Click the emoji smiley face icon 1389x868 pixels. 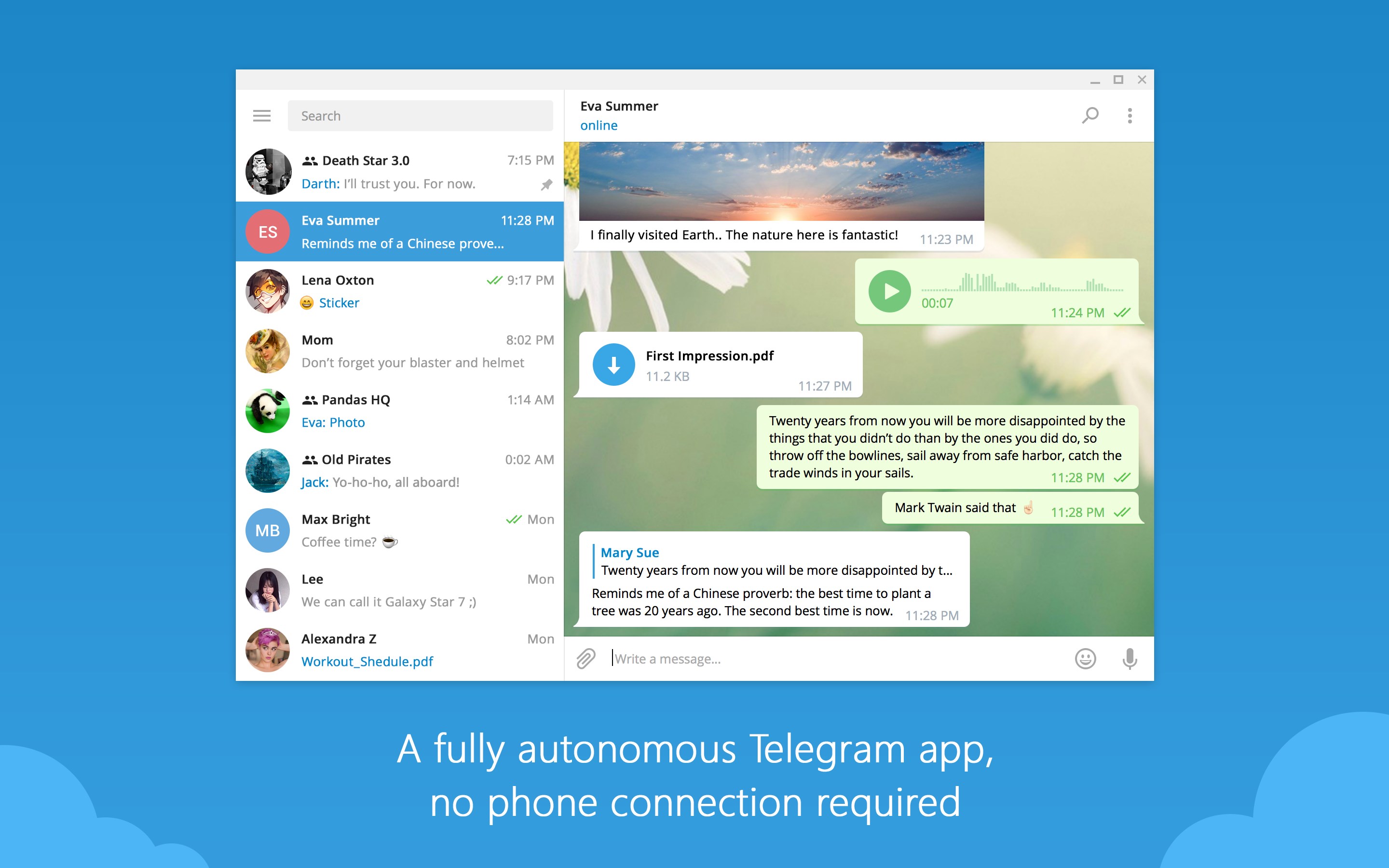[1084, 658]
